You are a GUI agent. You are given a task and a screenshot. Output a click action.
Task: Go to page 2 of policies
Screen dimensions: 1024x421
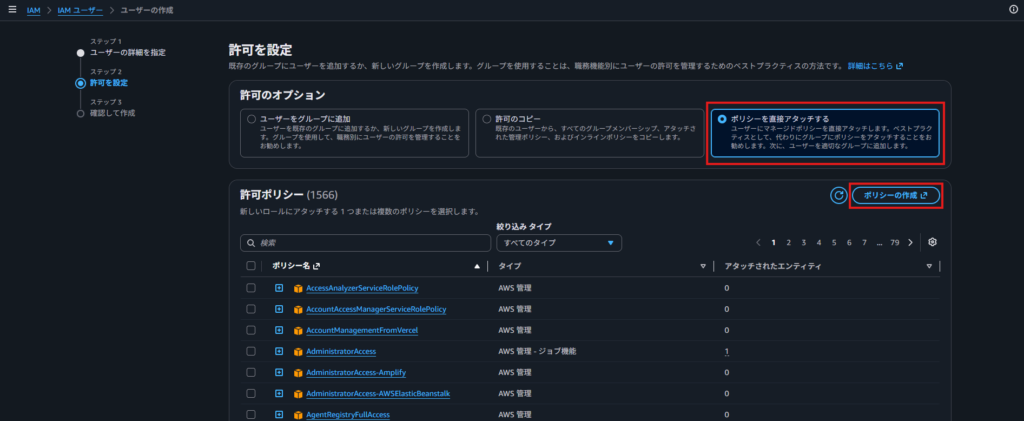click(x=788, y=243)
